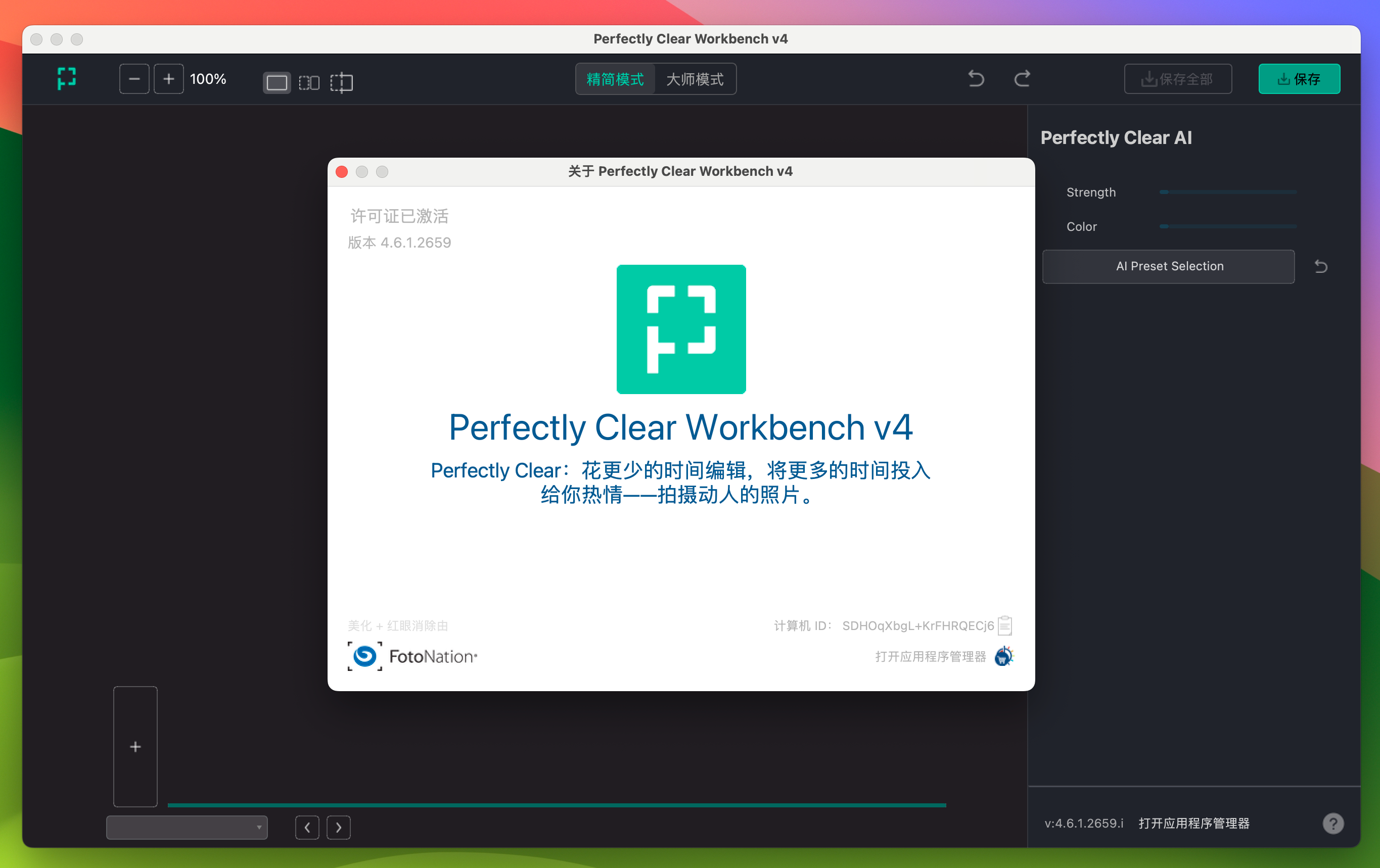Viewport: 1380px width, 868px height.
Task: Click the zoom in plus icon
Action: coord(168,78)
